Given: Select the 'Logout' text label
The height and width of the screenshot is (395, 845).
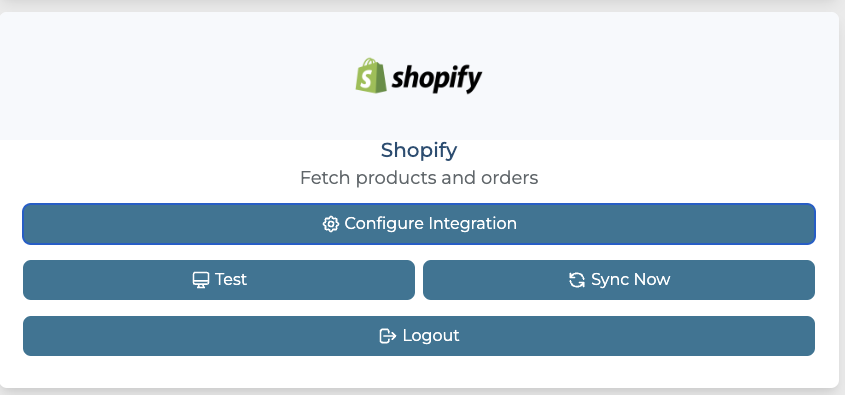Looking at the screenshot, I should click(431, 335).
